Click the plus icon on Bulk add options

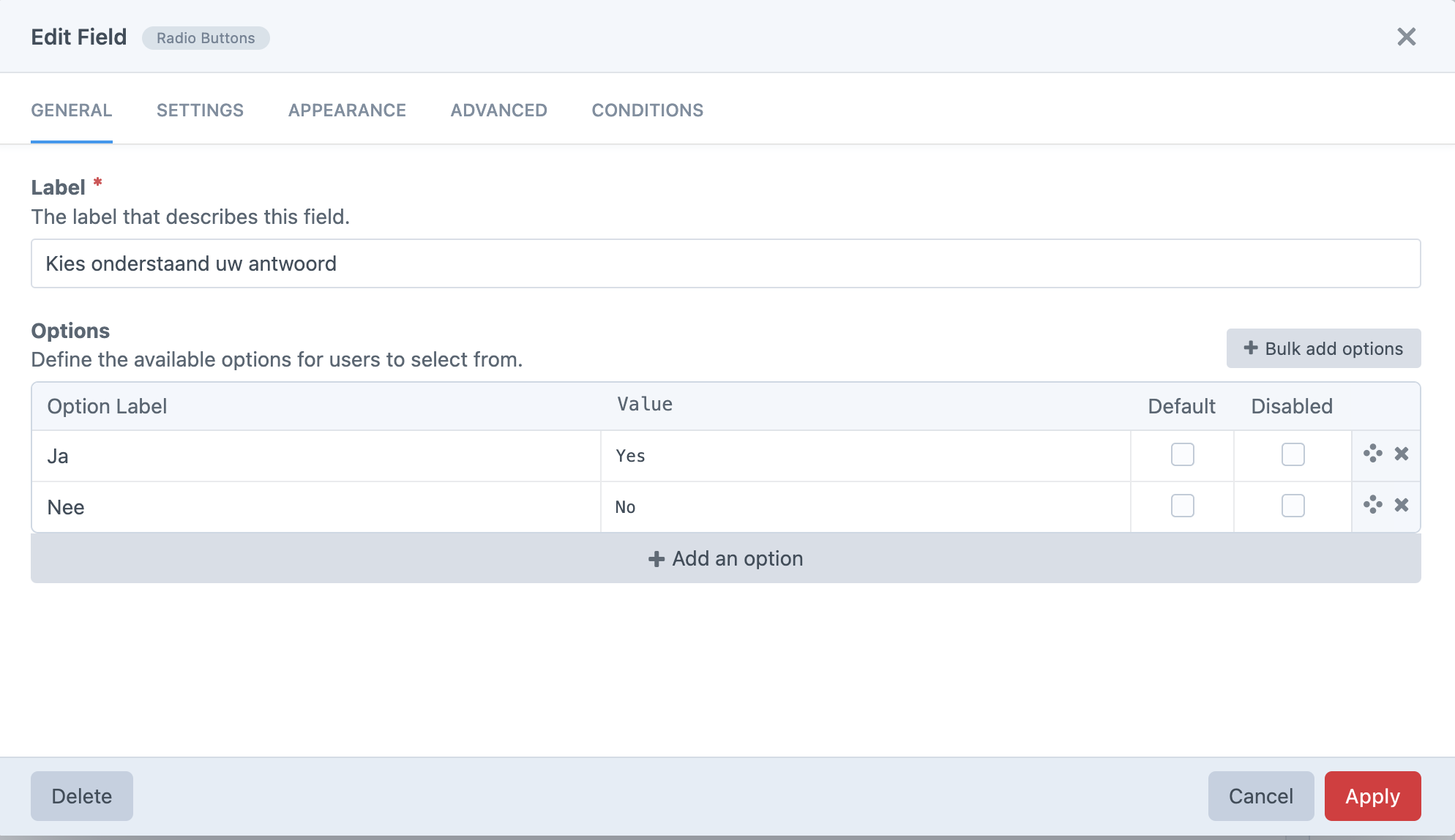tap(1252, 348)
